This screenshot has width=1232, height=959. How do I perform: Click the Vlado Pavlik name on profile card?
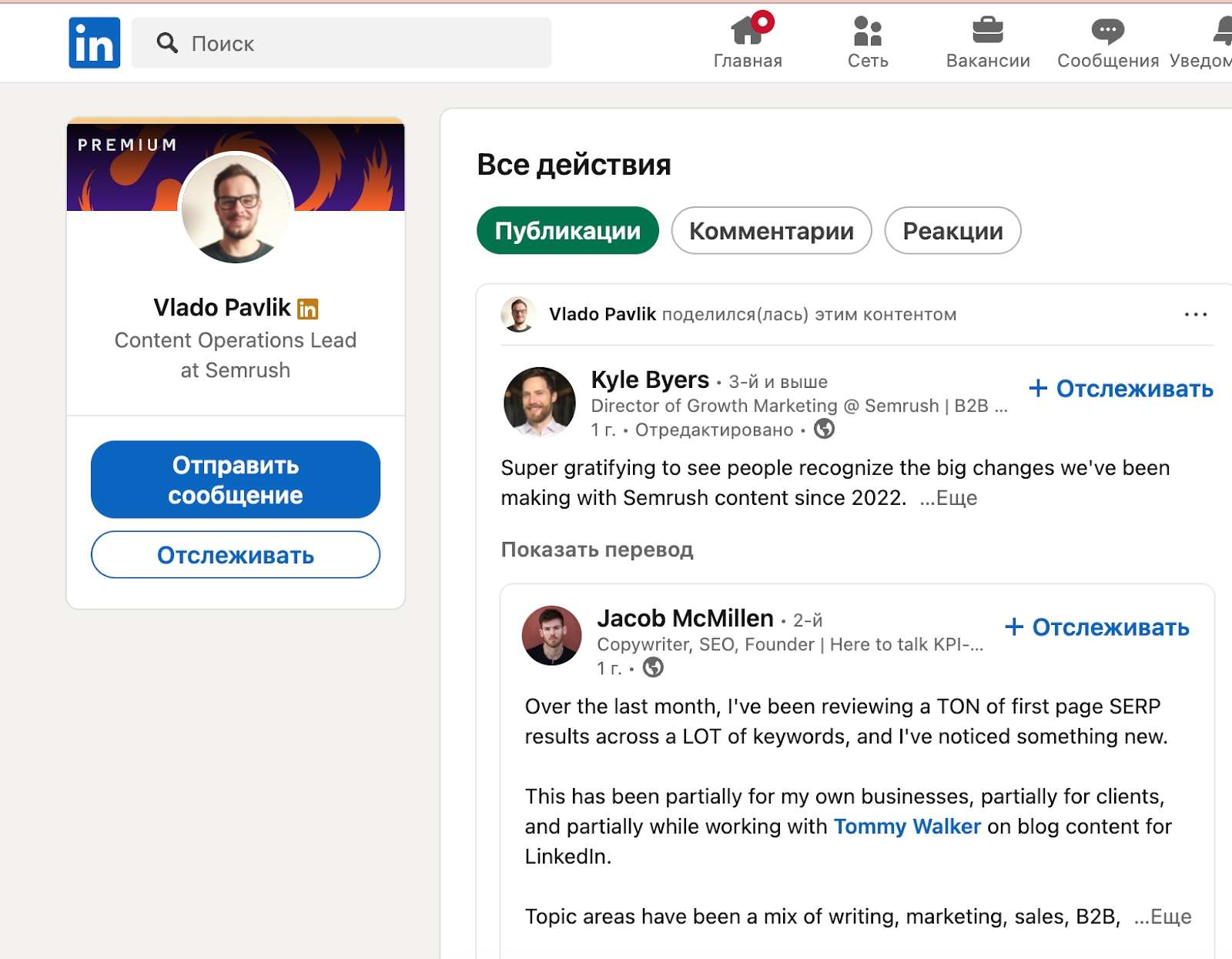pyautogui.click(x=222, y=307)
